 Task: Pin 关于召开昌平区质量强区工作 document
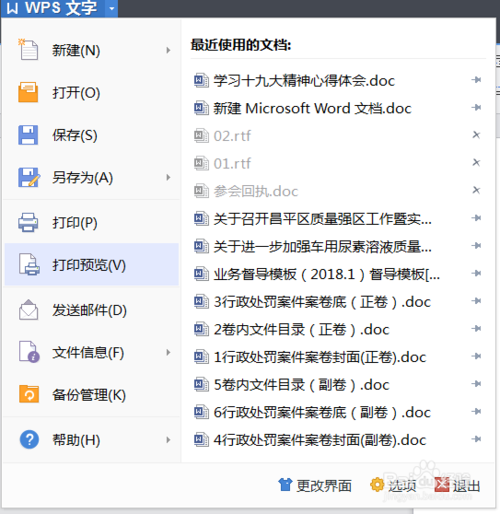click(x=476, y=218)
